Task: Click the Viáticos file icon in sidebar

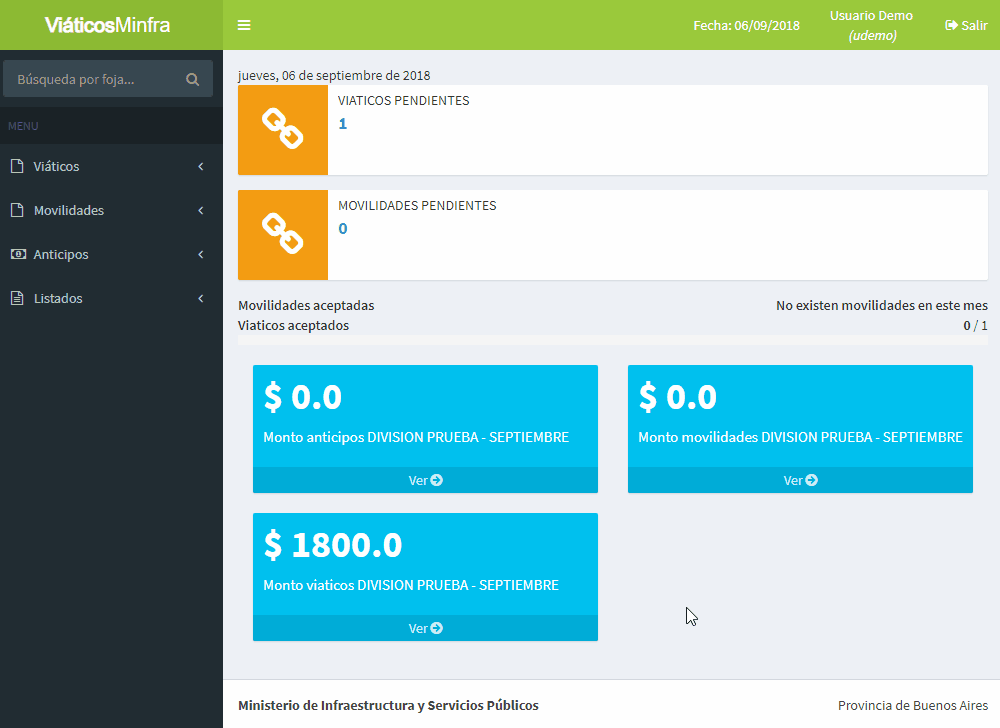Action: [x=16, y=167]
